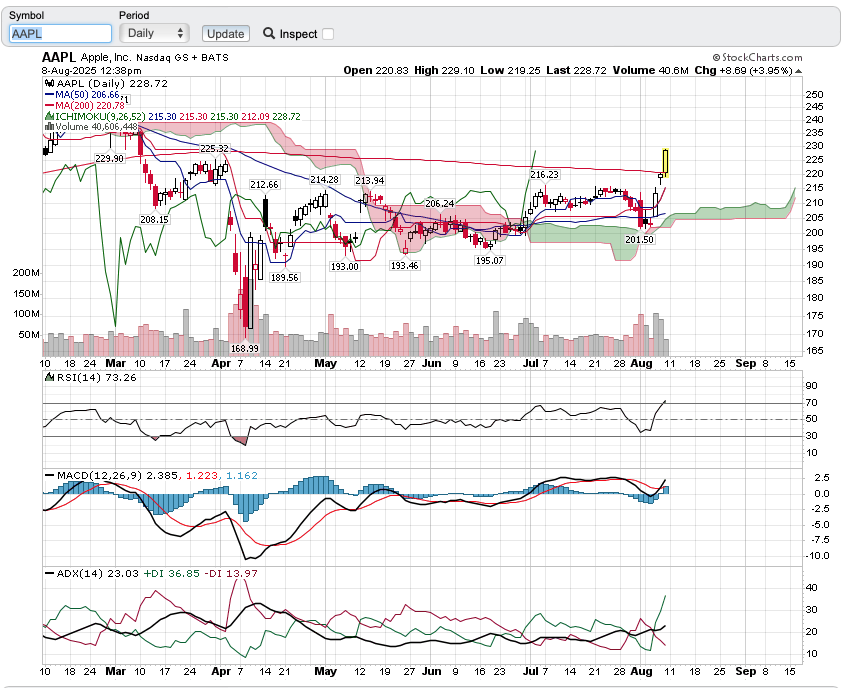Click the ADX(14) legend line marker
Image resolution: width=841 pixels, height=688 pixels.
pyautogui.click(x=49, y=571)
